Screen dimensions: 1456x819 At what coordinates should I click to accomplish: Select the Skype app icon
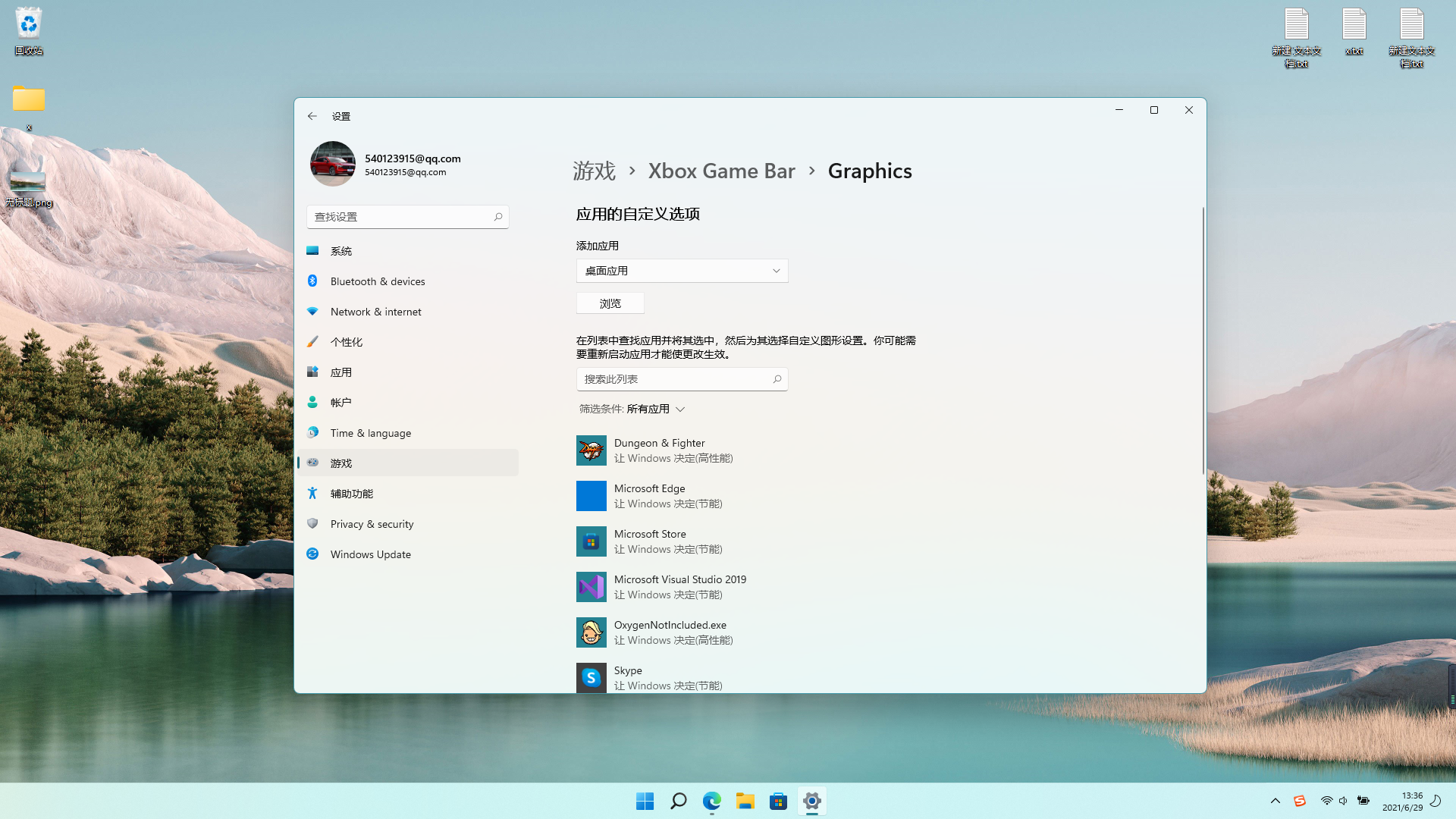coord(591,677)
